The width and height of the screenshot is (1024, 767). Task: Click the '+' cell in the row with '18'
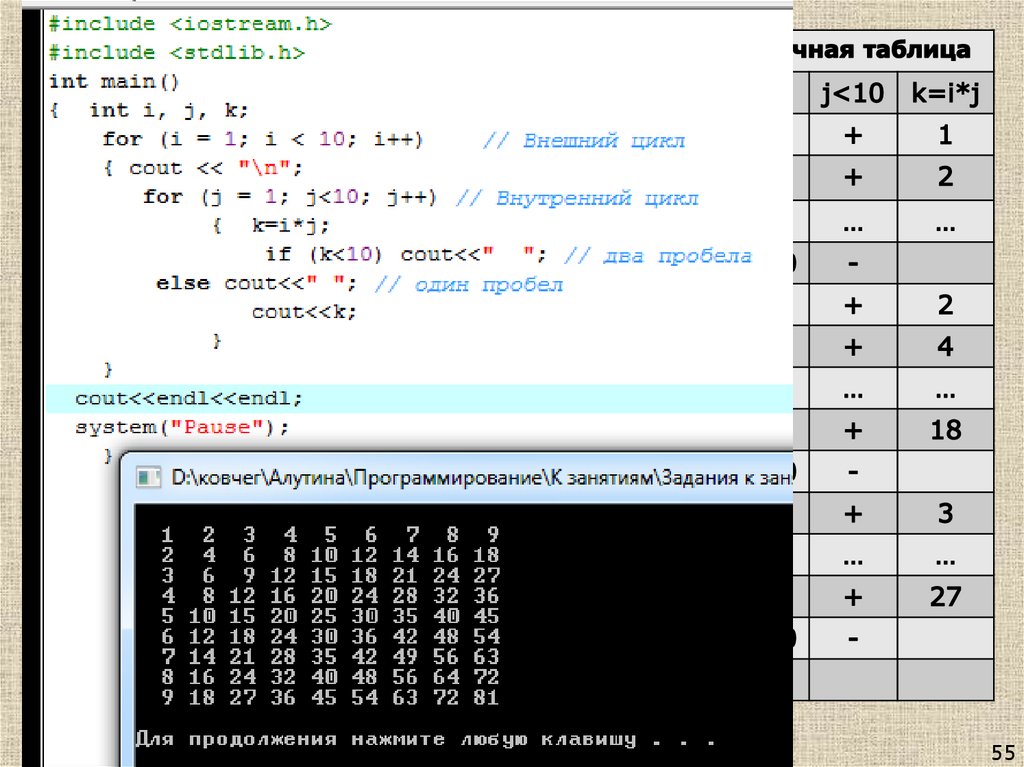tap(853, 430)
